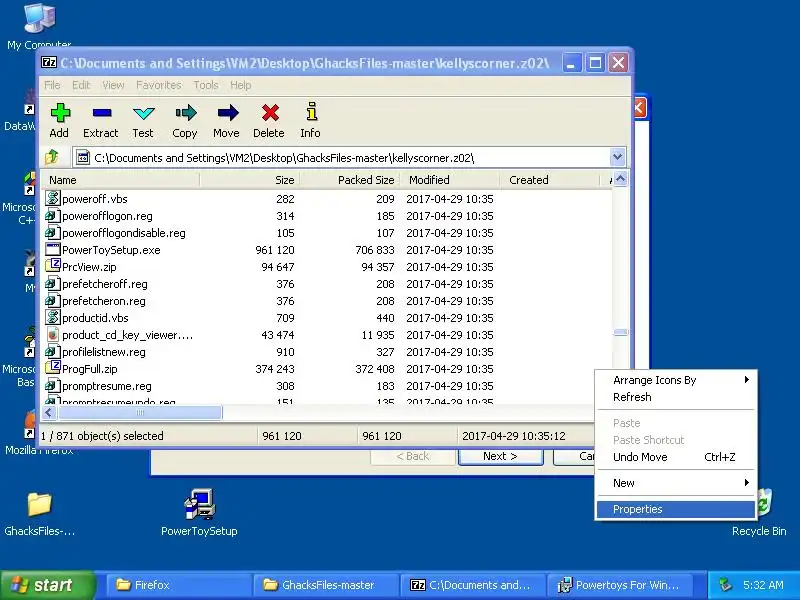Sort by the Modified column header

[x=450, y=180]
